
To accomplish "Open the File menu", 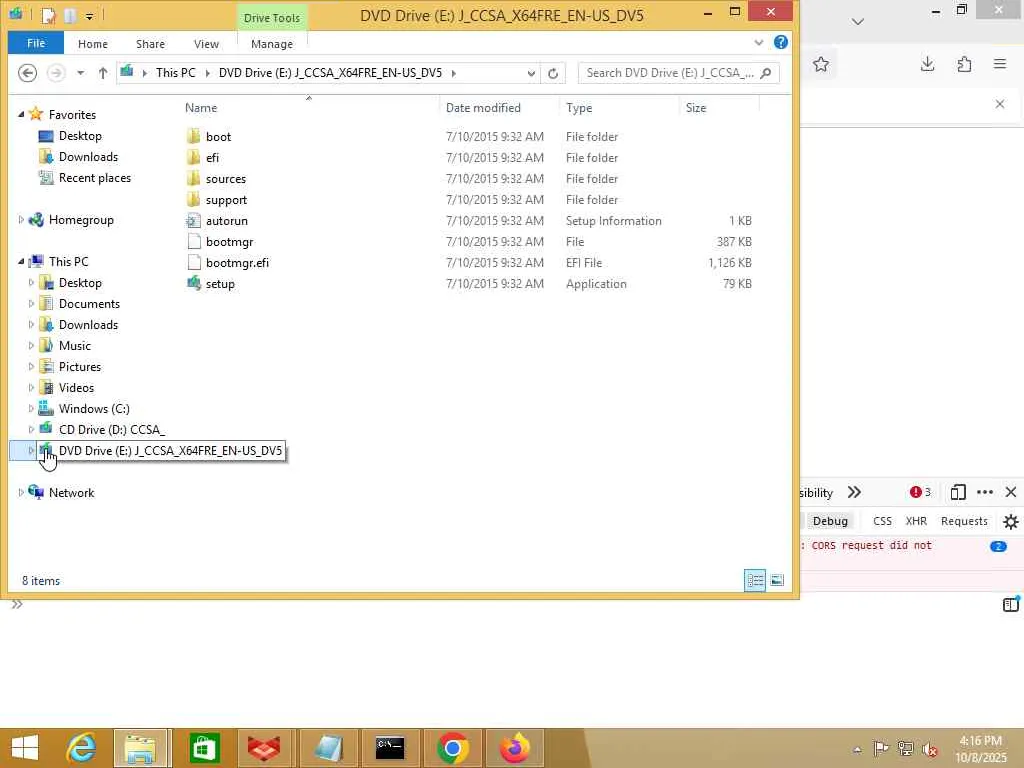I will click(36, 43).
